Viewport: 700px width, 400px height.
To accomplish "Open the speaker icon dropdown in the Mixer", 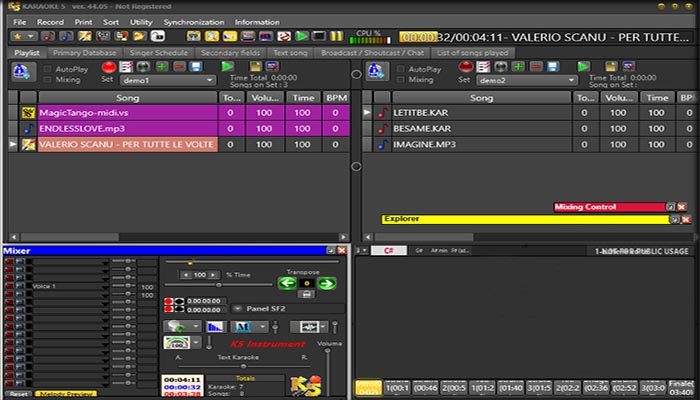I will click(196, 327).
